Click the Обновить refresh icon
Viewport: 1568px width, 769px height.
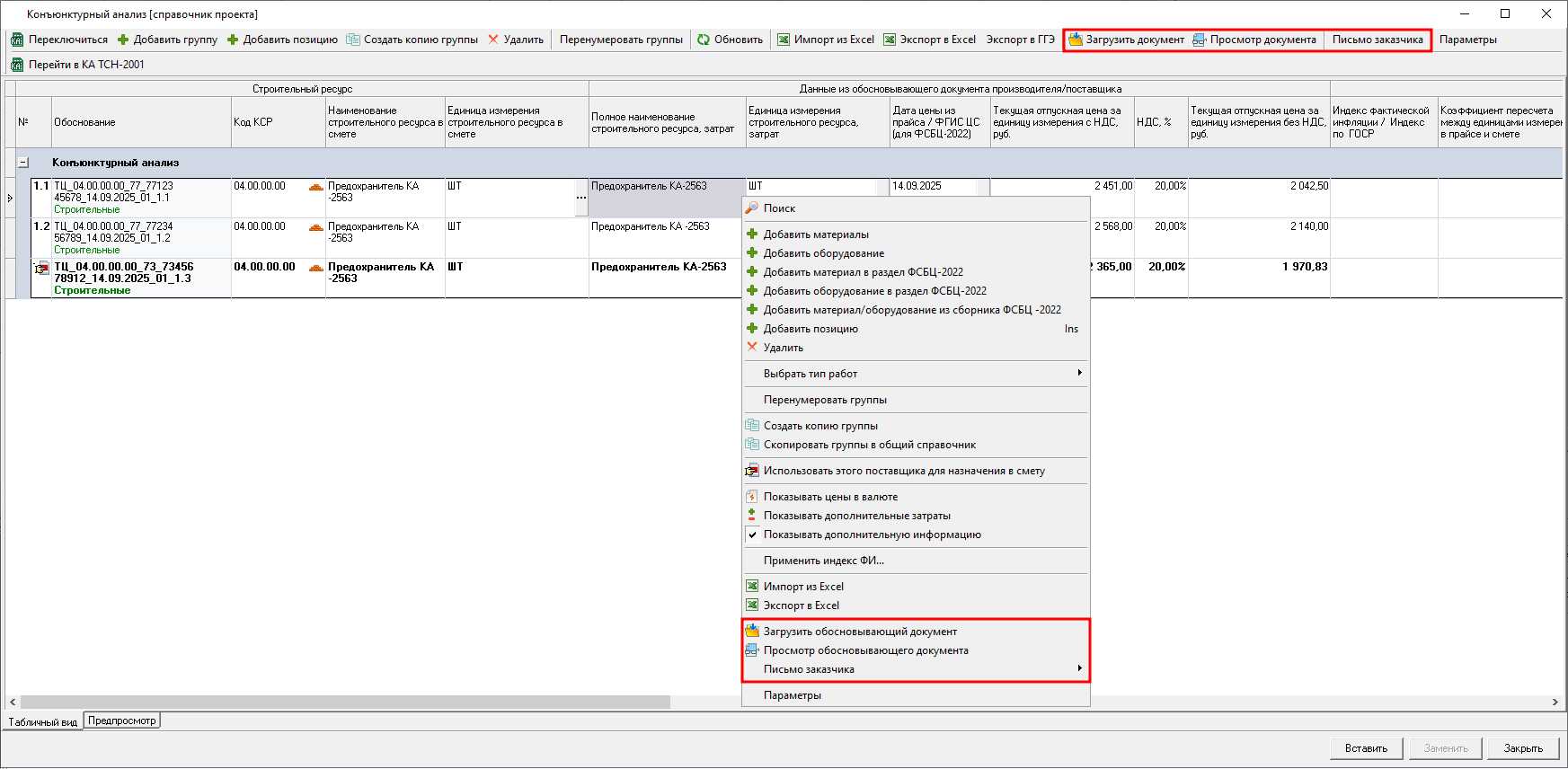704,40
